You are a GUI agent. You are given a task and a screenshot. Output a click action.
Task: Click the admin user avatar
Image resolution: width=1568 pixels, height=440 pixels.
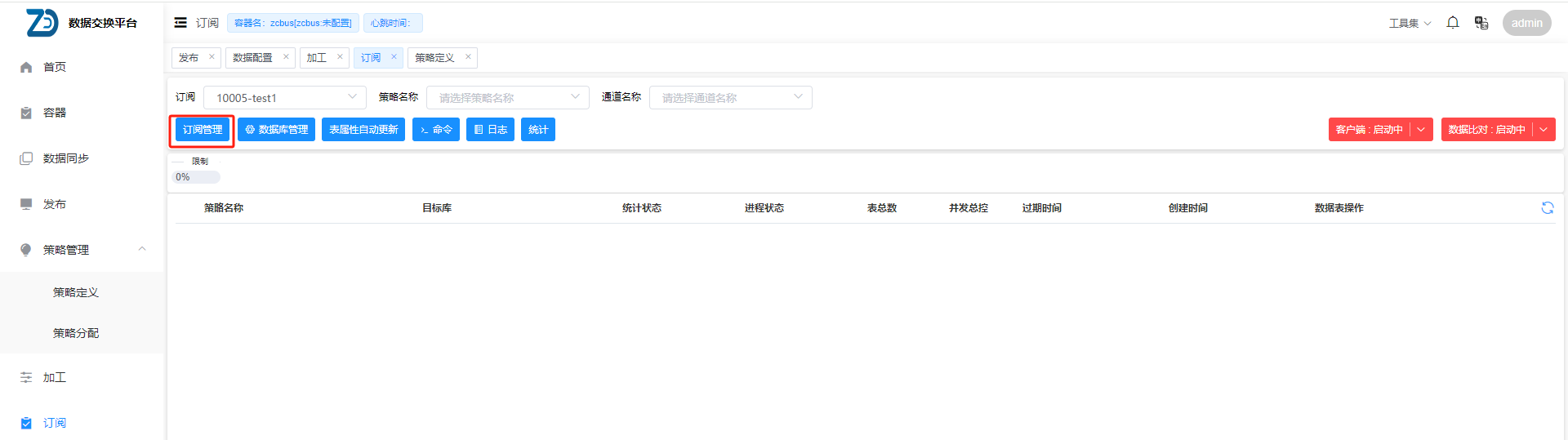point(1526,23)
